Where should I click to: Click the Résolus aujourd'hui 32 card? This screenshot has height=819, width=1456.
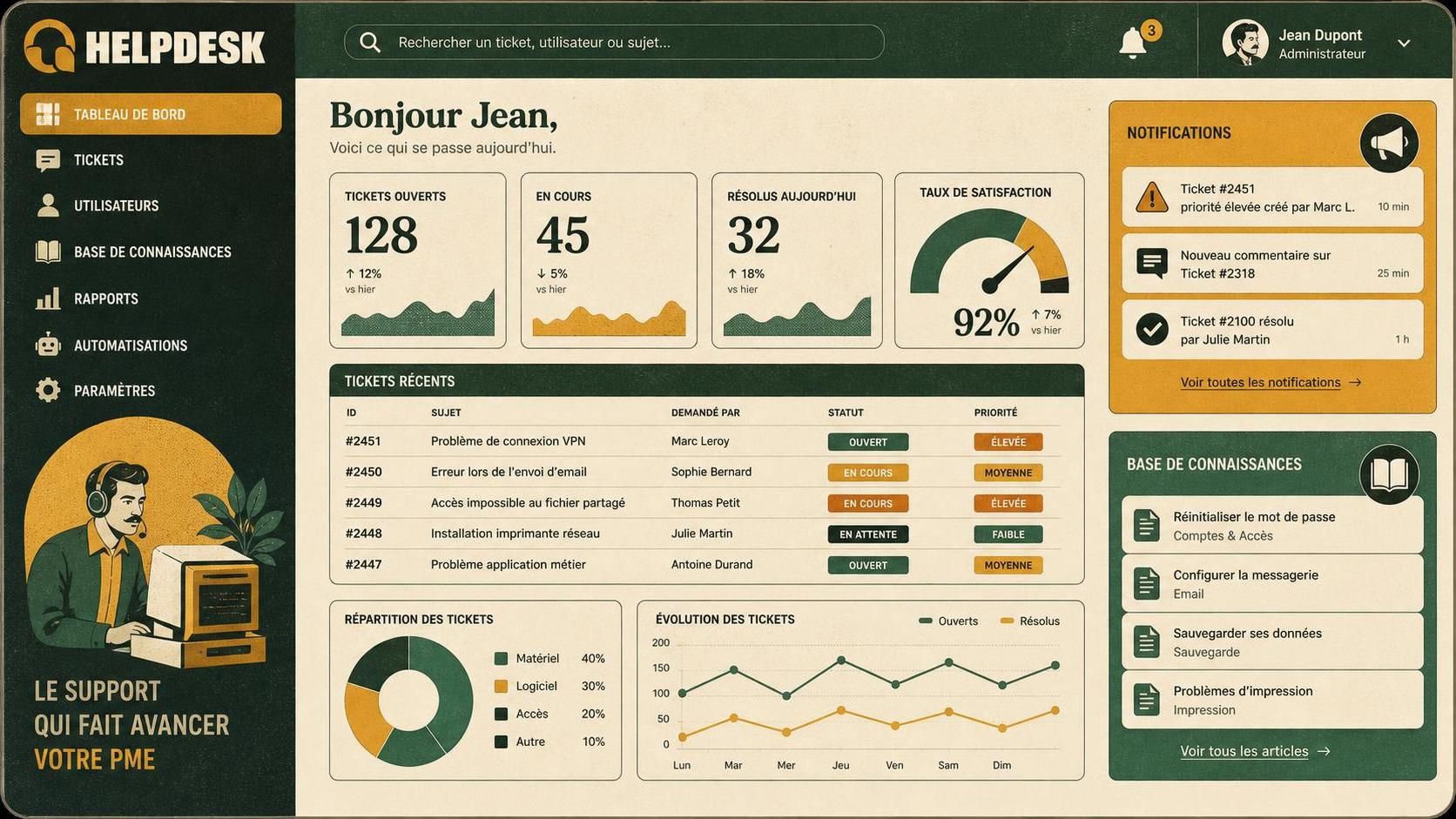pyautogui.click(x=797, y=260)
